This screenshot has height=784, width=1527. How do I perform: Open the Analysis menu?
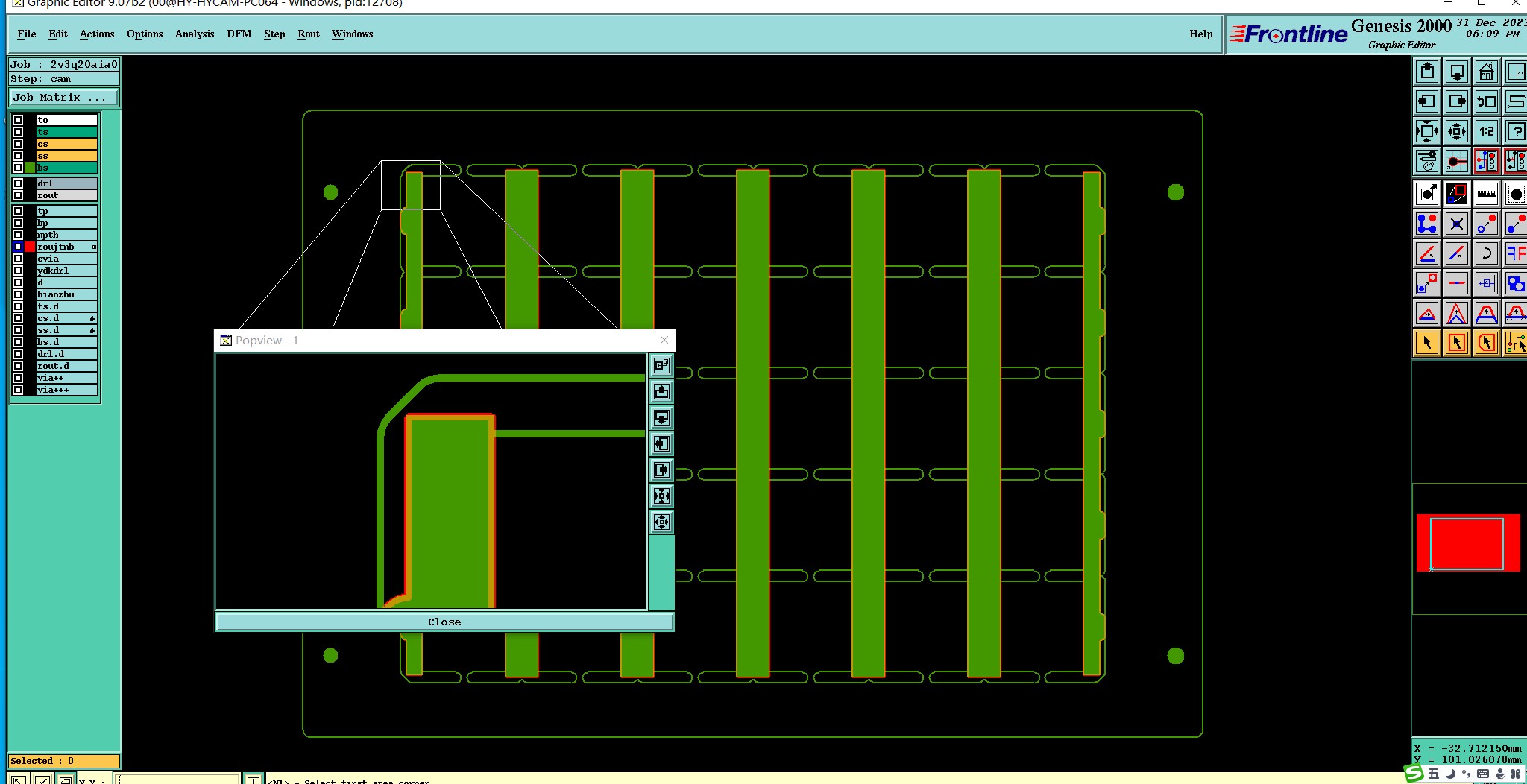(x=195, y=34)
